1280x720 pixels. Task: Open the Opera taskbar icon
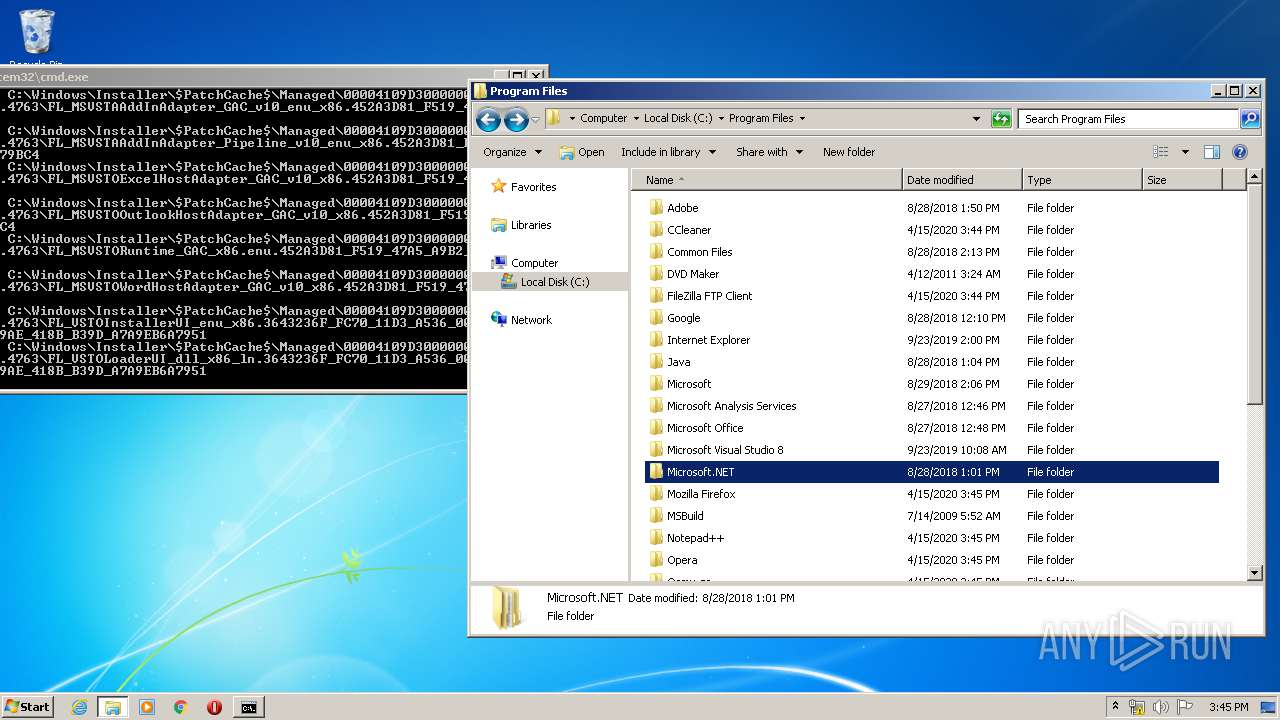[x=214, y=707]
